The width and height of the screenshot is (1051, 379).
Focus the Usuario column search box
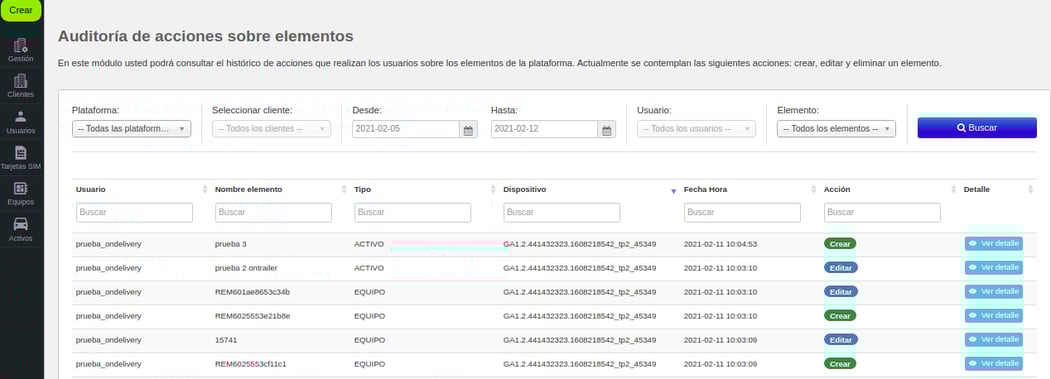pos(135,213)
